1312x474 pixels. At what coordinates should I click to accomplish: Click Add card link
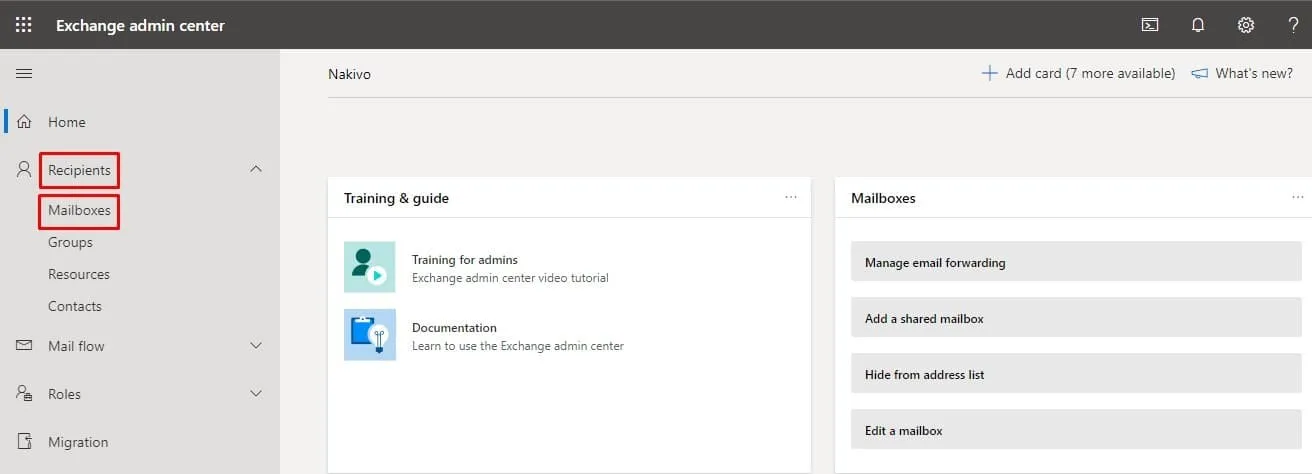pos(1078,73)
